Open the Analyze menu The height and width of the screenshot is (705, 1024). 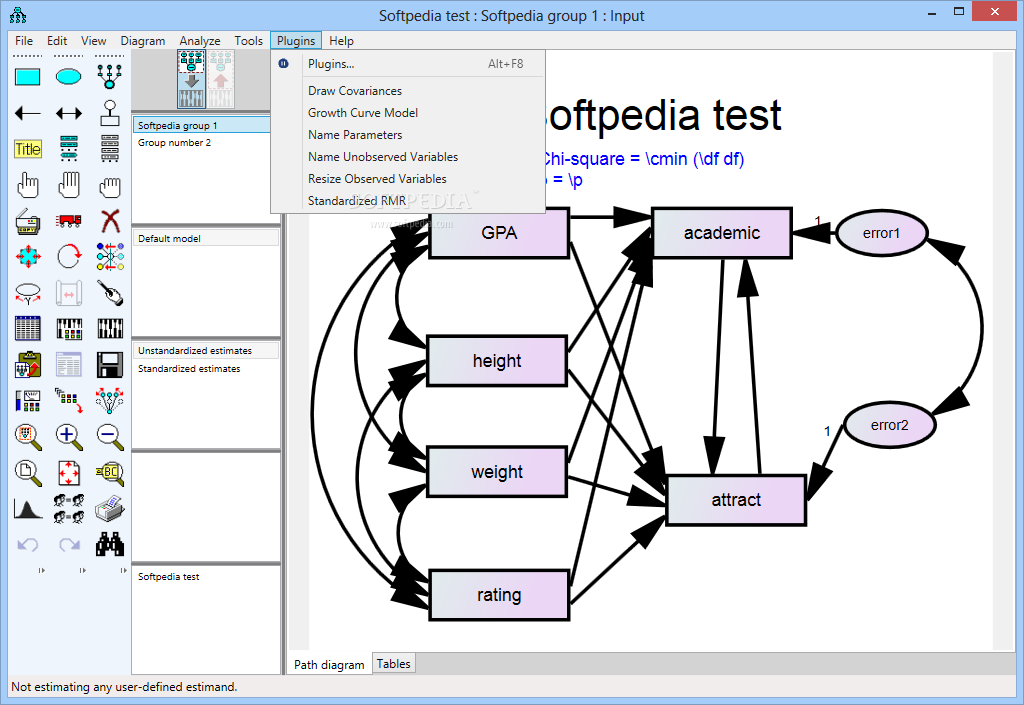pyautogui.click(x=200, y=40)
